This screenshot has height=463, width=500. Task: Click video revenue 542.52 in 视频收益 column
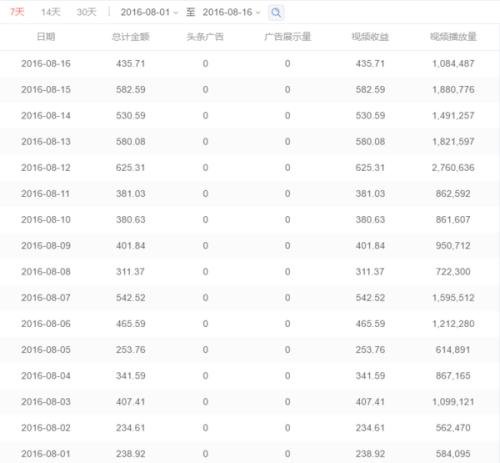[370, 298]
